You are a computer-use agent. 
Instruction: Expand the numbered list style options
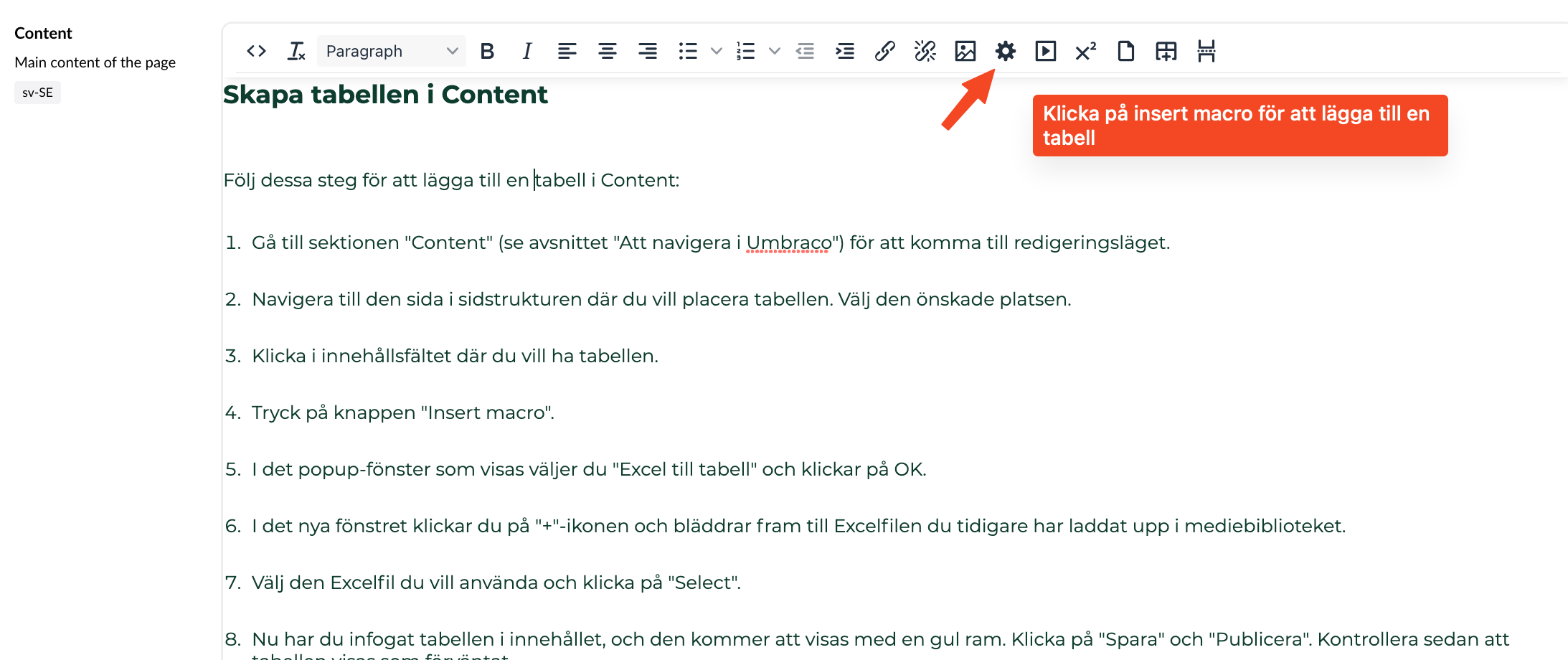[774, 51]
